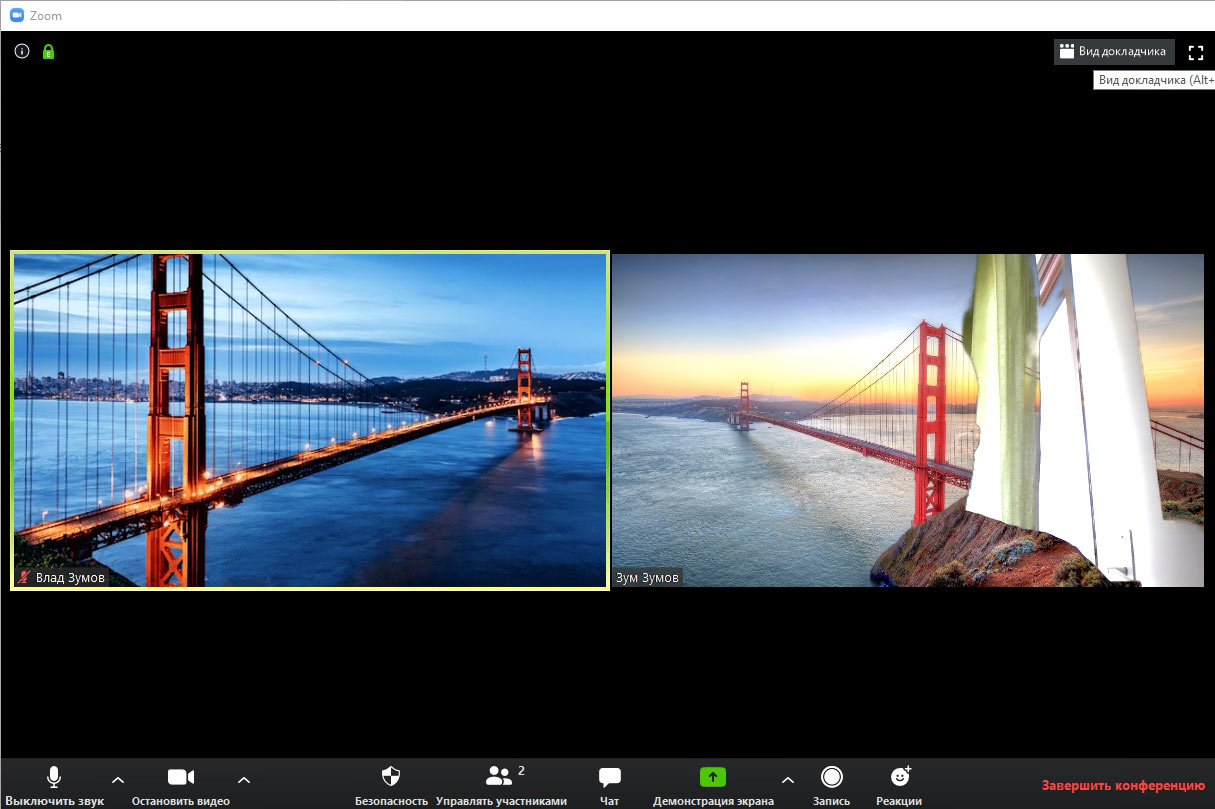Viewport: 1215px width, 809px height.
Task: Click the Zoom logo in title bar
Action: (17, 16)
